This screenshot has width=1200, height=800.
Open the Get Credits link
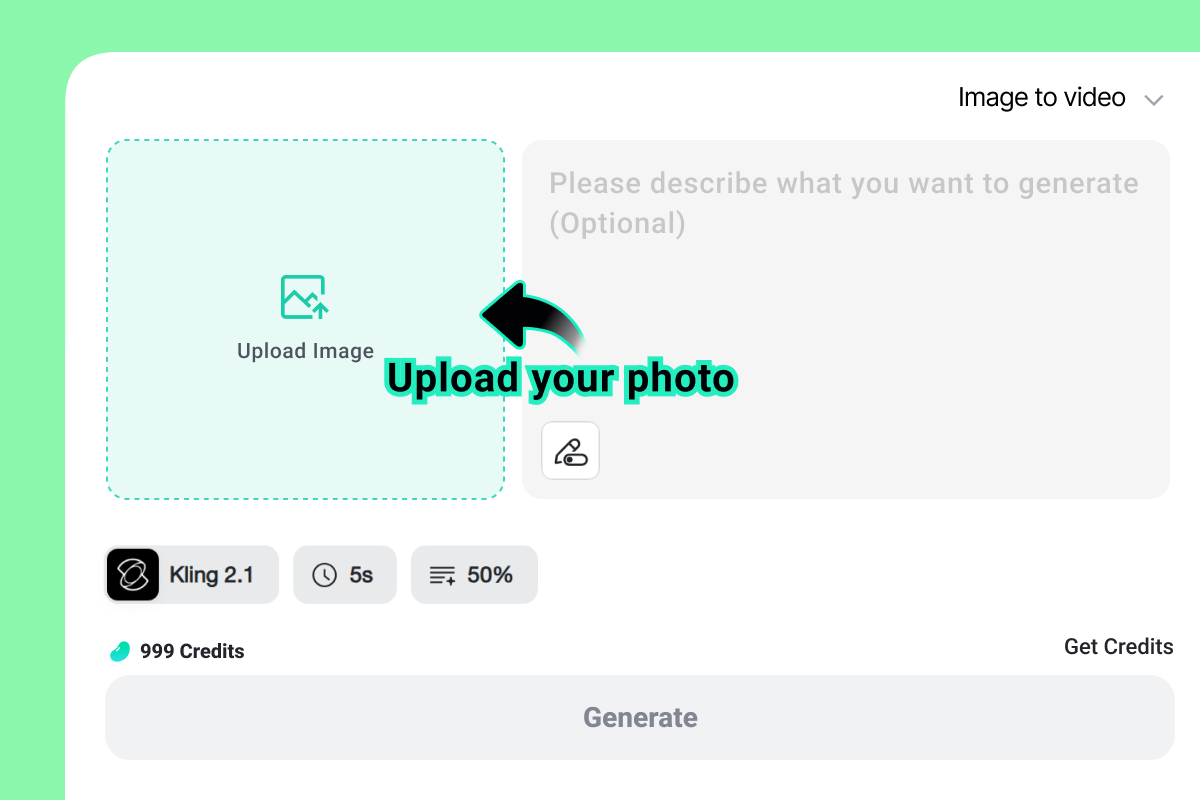point(1118,646)
